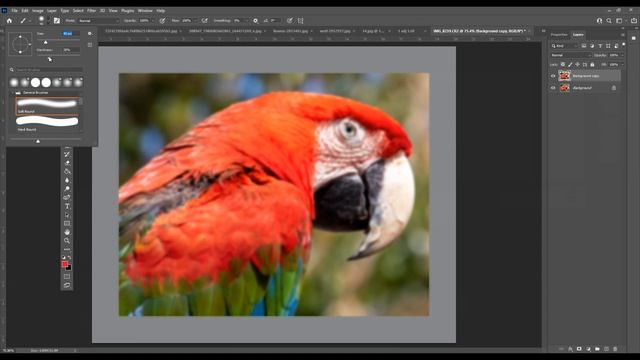Screen dimensions: 640x360
Task: Open the painting Mode dropdown
Action: 98,20
